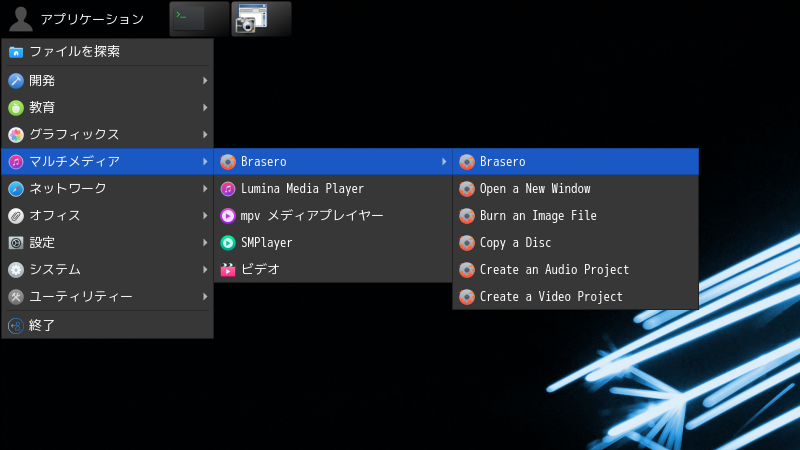Screen dimensions: 800x450
Task: Click the 設定 gear icon
Action: tap(16, 243)
